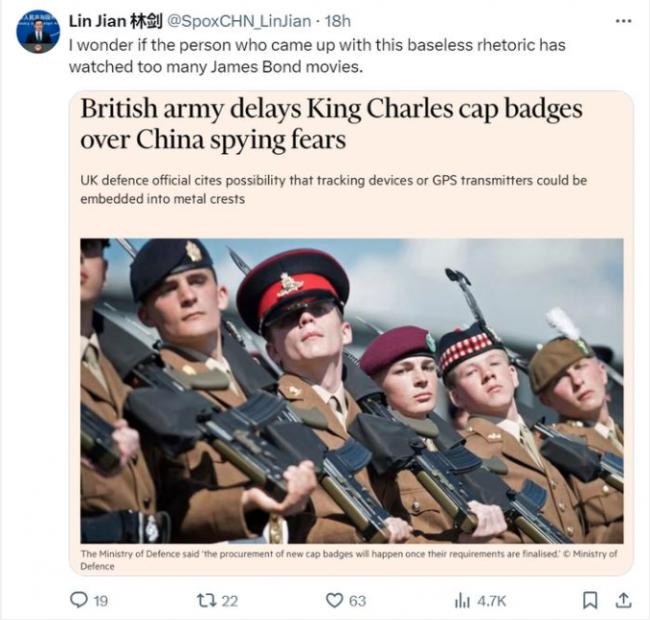The image size is (650, 620).
Task: Open view analytics bar chart icon
Action: [x=462, y=599]
